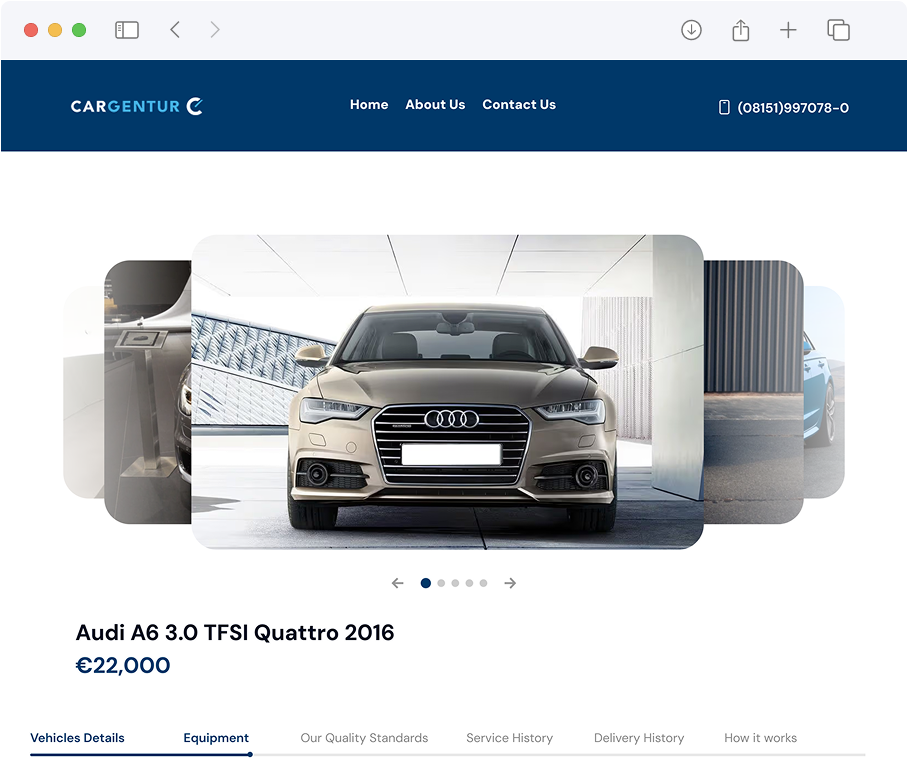Click the €22,000 price
The height and width of the screenshot is (765, 908).
(123, 665)
